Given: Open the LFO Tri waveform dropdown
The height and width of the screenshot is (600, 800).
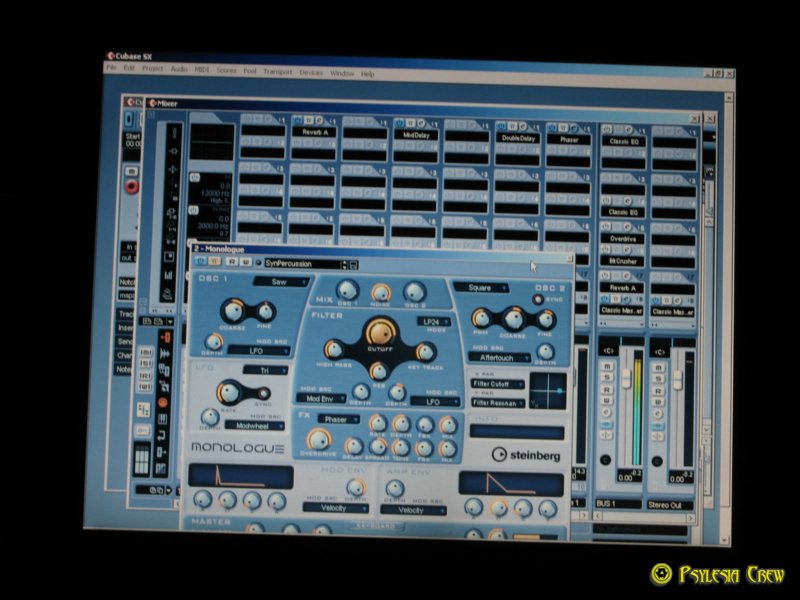Looking at the screenshot, I should (x=265, y=370).
